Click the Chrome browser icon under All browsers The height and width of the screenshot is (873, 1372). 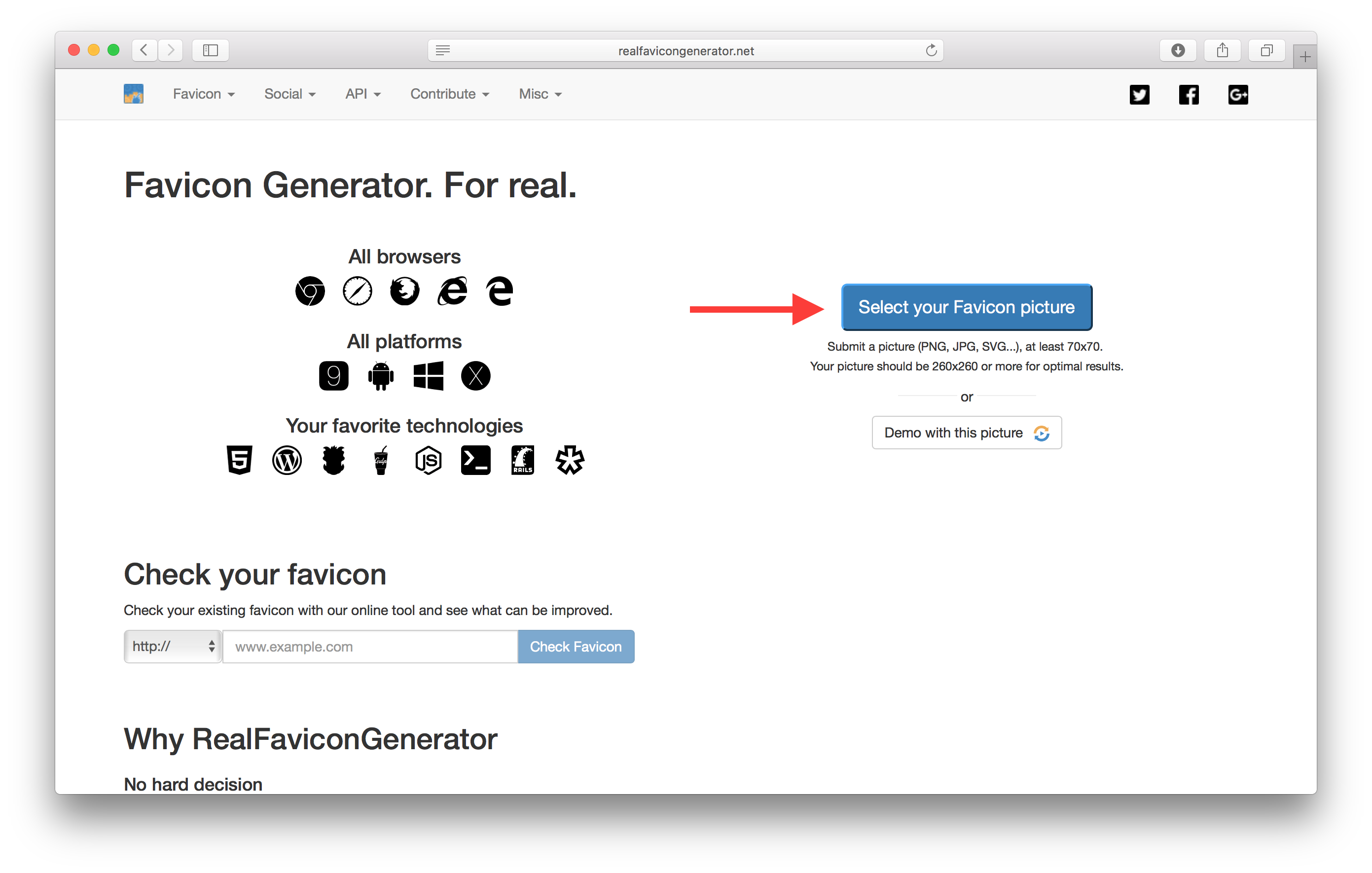coord(309,291)
